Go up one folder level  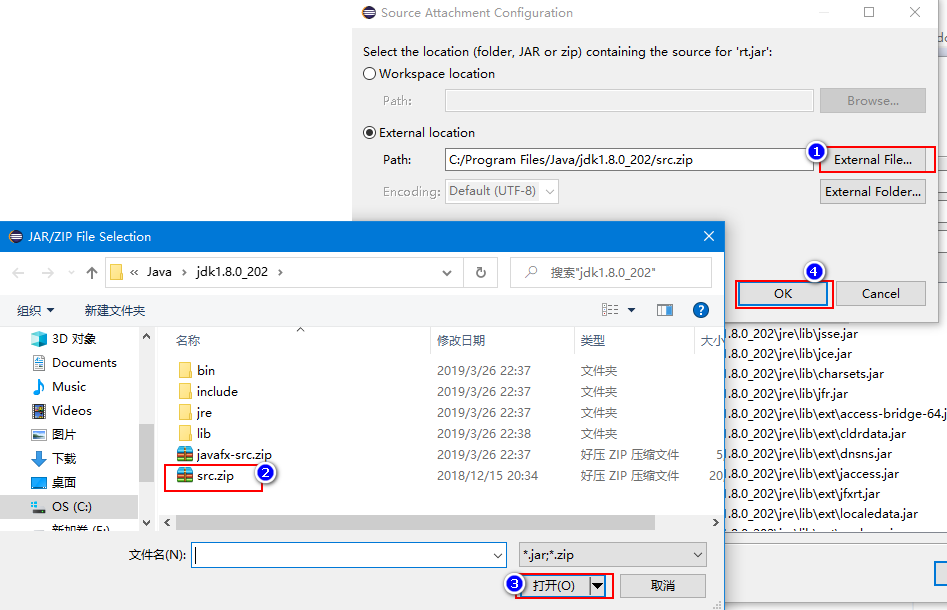tap(92, 273)
